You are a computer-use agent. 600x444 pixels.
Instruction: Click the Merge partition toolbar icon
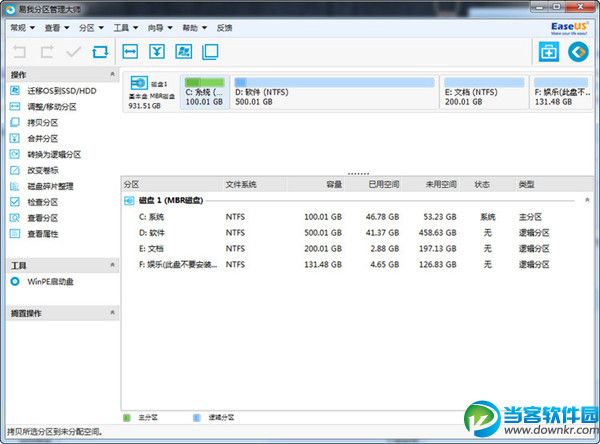(x=157, y=51)
